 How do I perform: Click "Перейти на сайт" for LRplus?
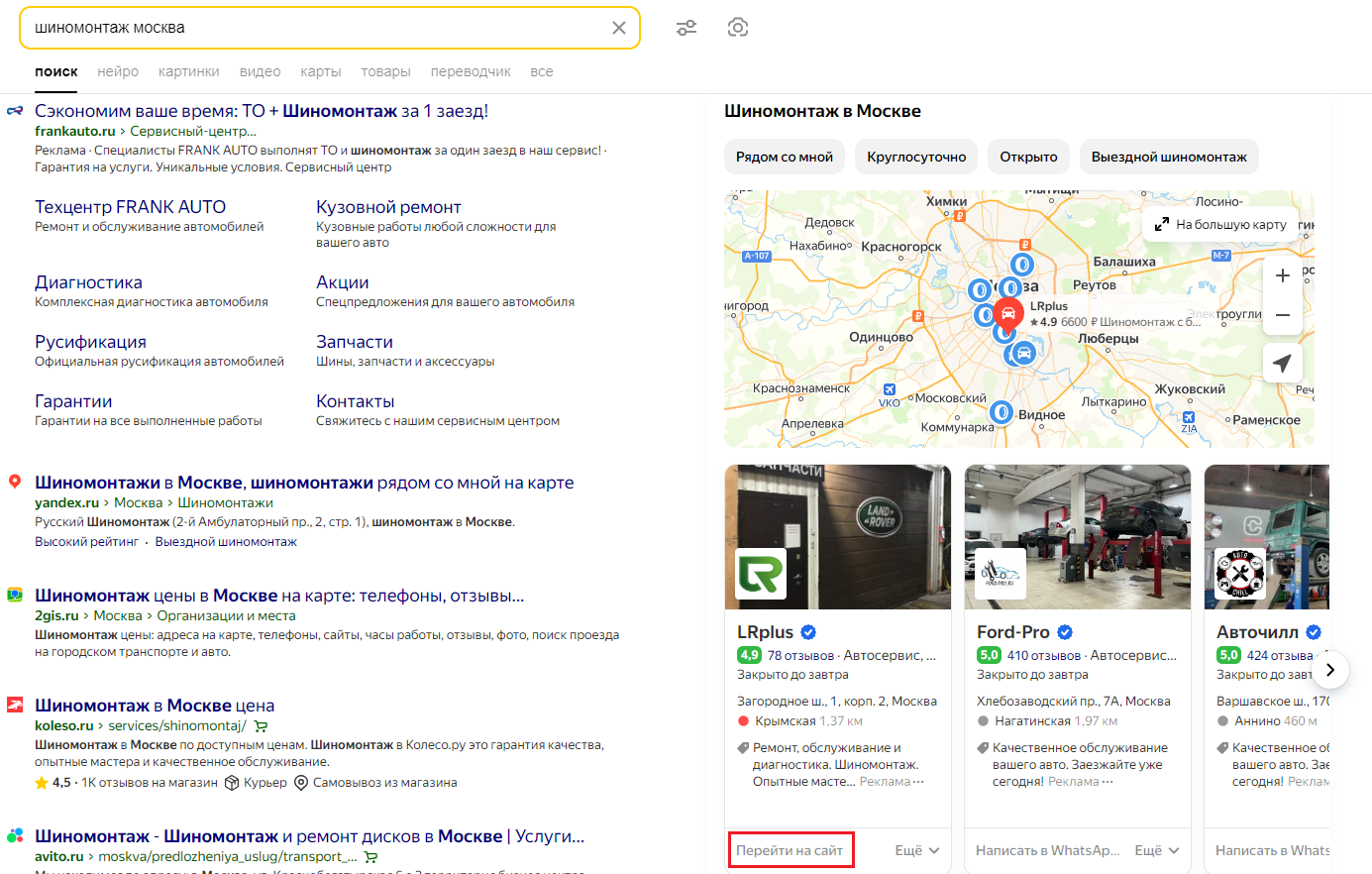[x=790, y=850]
